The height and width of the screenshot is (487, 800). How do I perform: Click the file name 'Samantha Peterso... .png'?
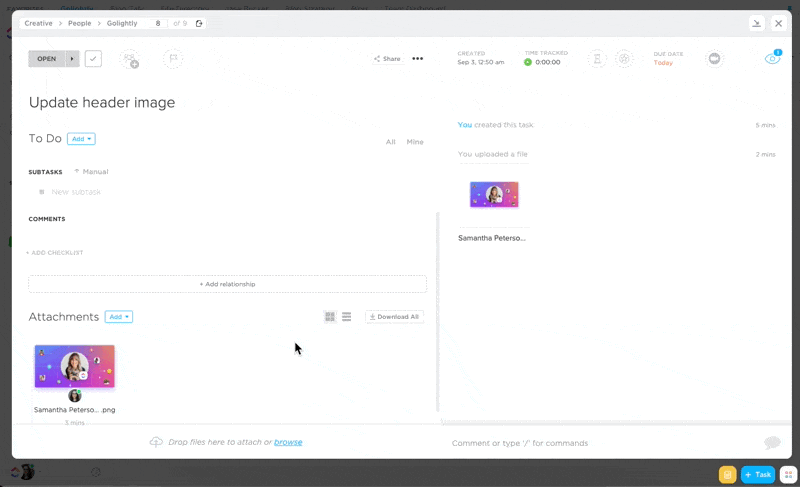(74, 409)
